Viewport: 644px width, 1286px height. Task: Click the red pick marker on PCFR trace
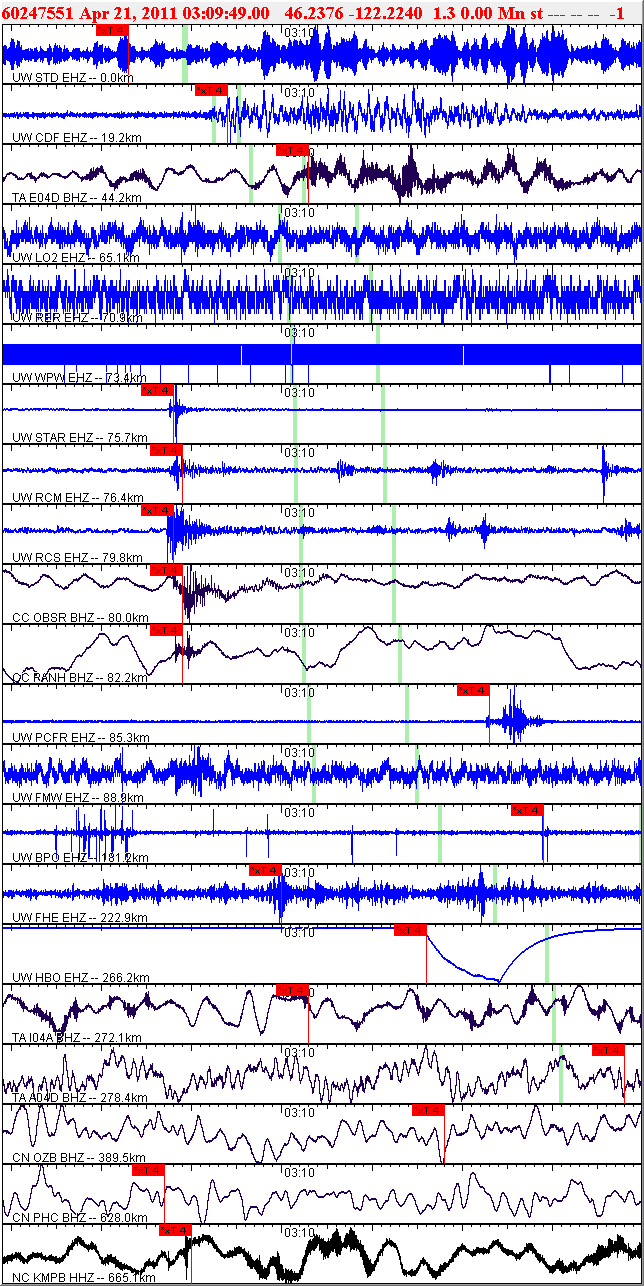473,690
